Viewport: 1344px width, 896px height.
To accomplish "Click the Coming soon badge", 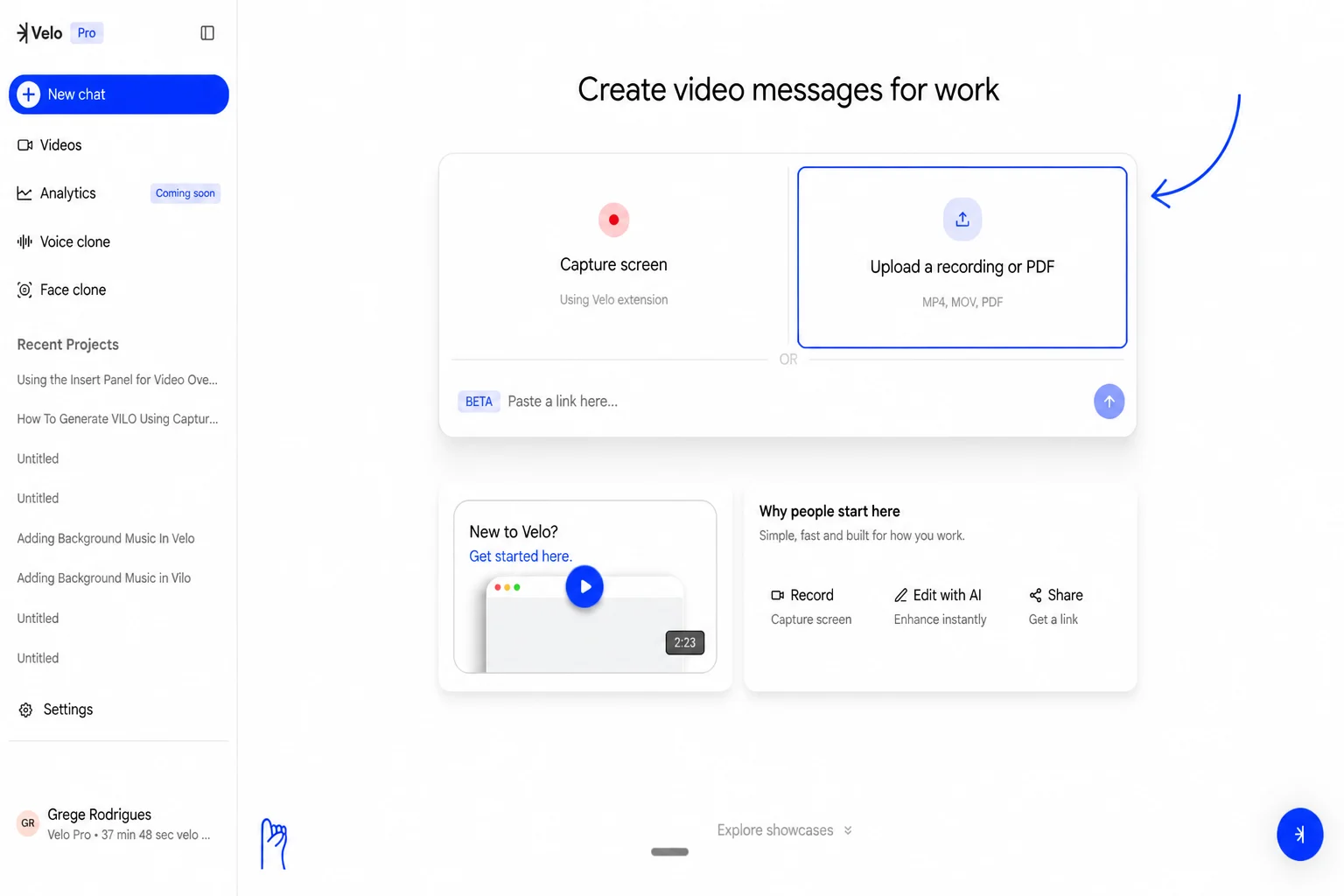I will pyautogui.click(x=185, y=193).
